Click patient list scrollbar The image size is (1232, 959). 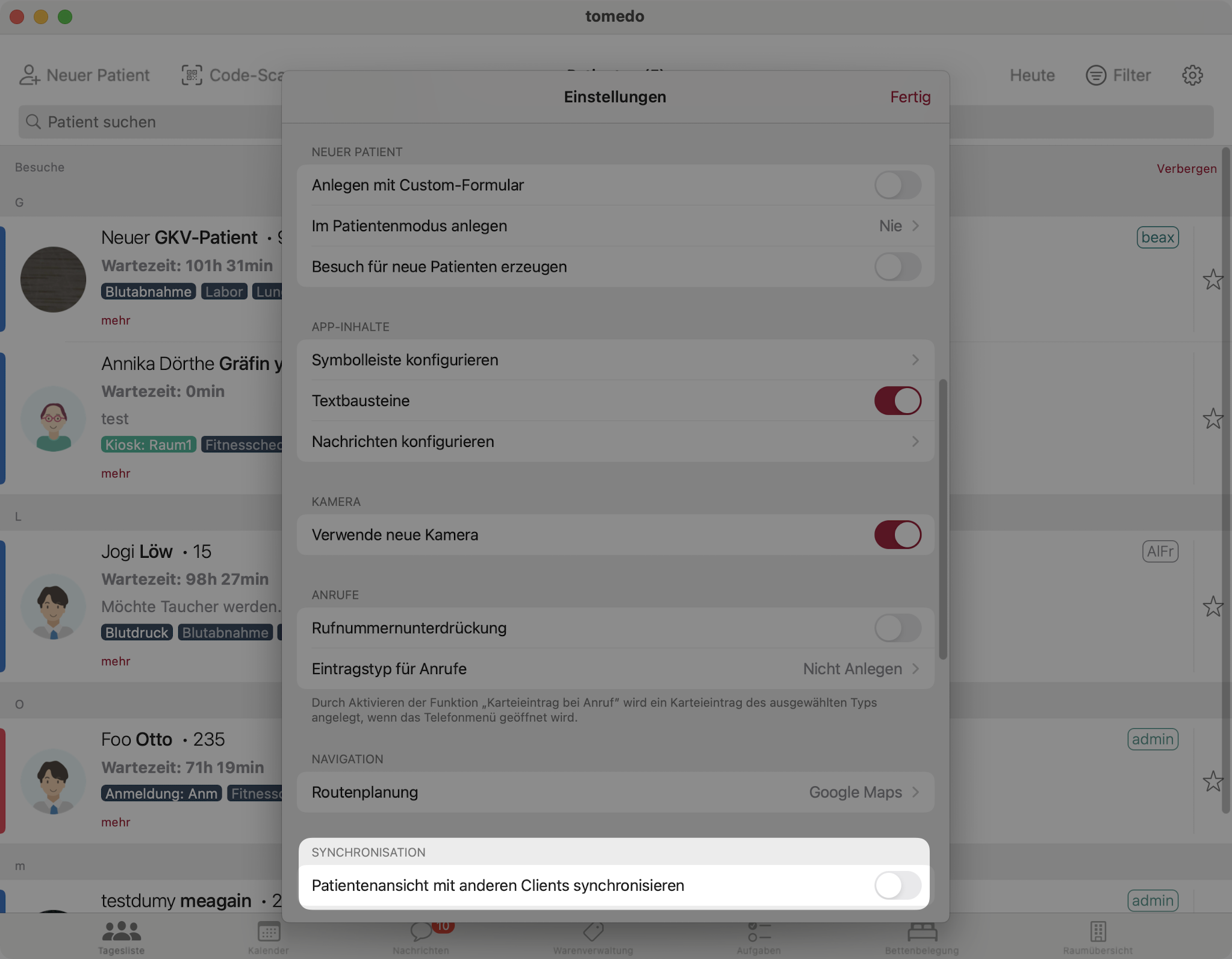click(x=1225, y=480)
